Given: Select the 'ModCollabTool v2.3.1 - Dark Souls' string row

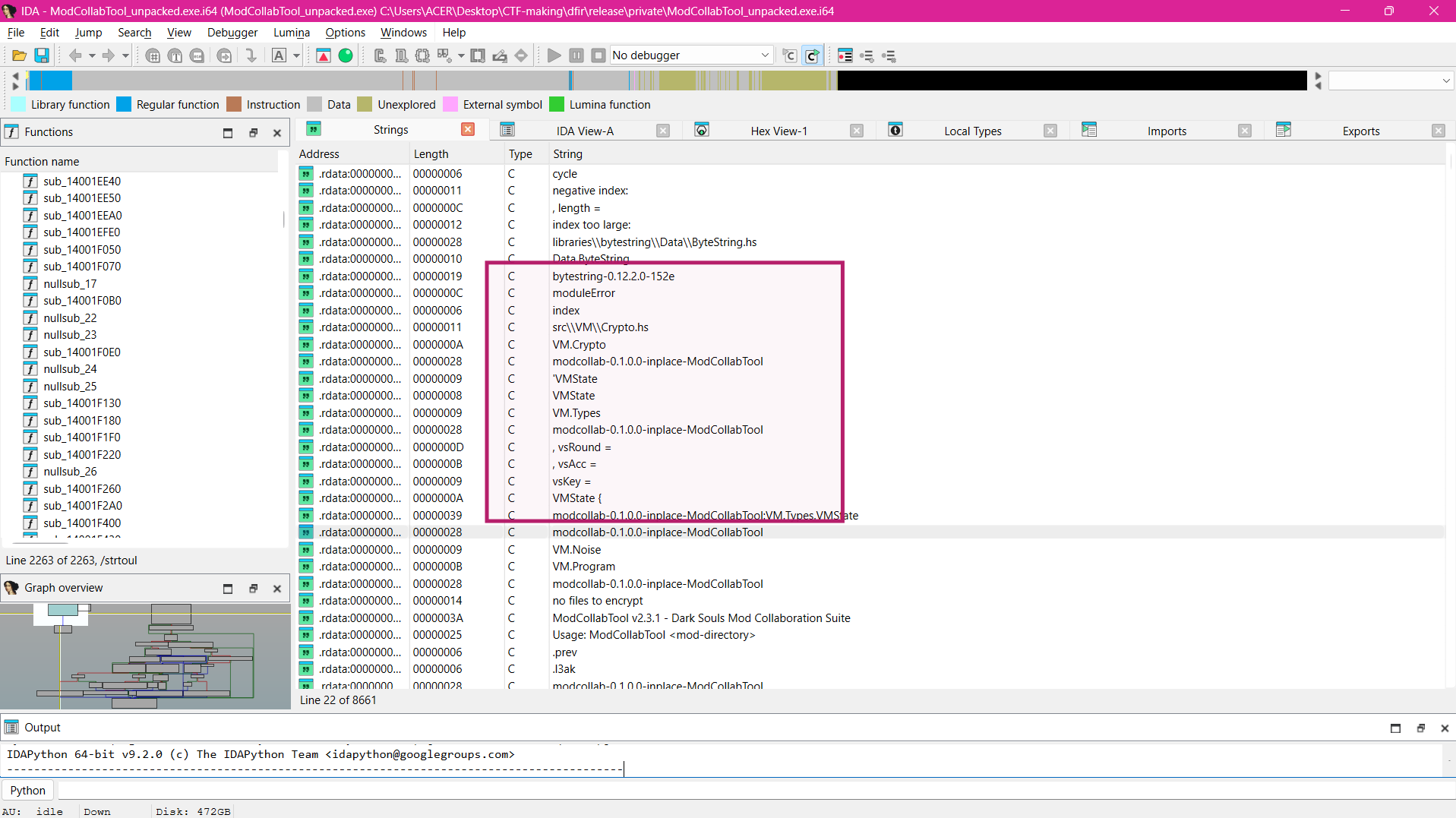Looking at the screenshot, I should [x=870, y=618].
